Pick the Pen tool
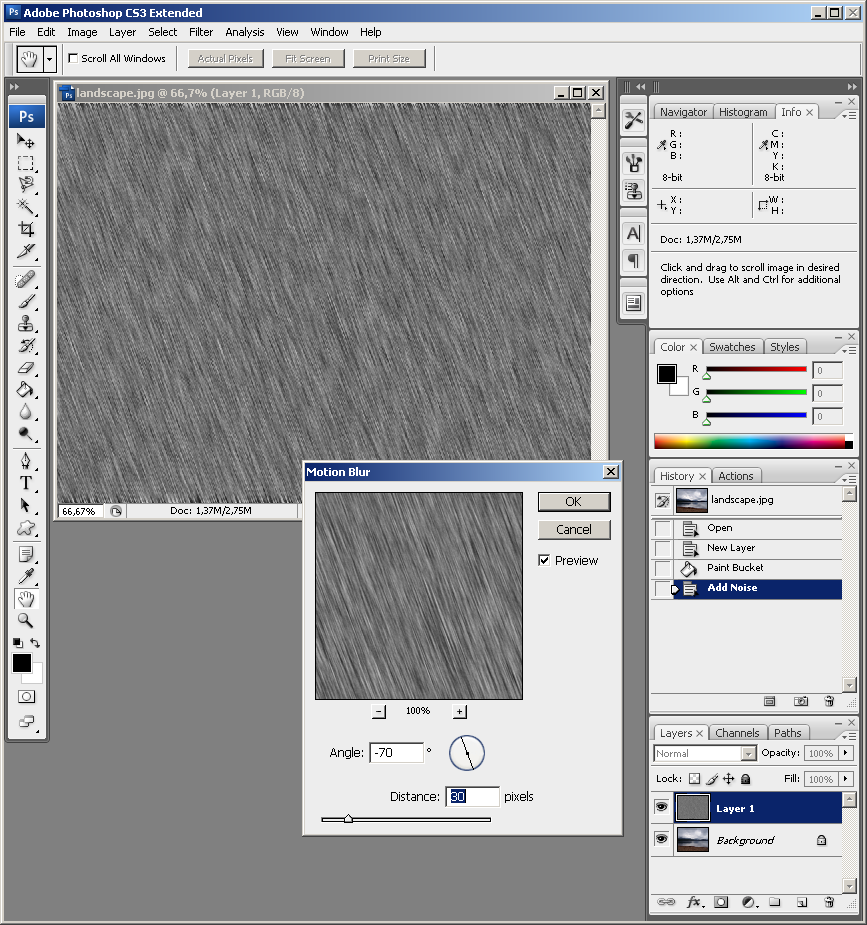 (x=26, y=460)
